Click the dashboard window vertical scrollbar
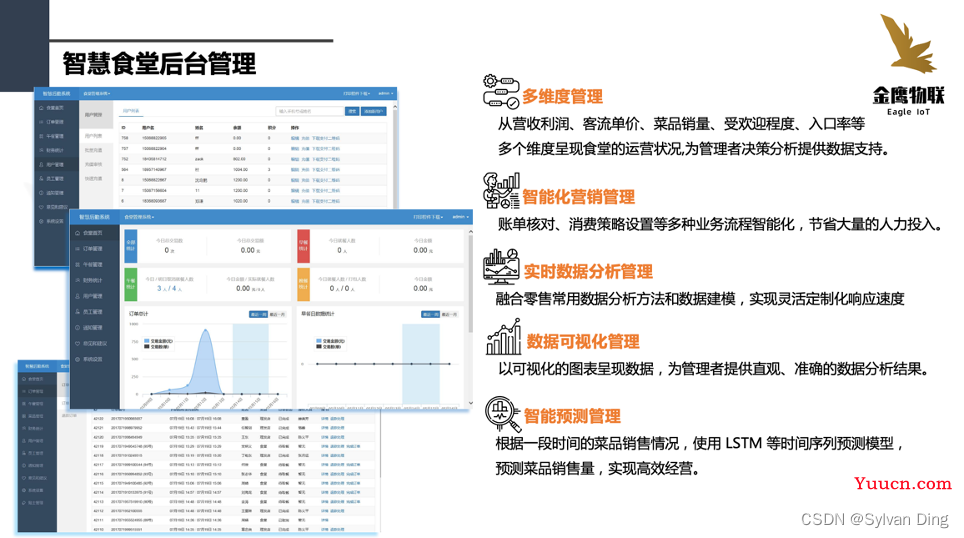The image size is (964, 538). pyautogui.click(x=471, y=284)
